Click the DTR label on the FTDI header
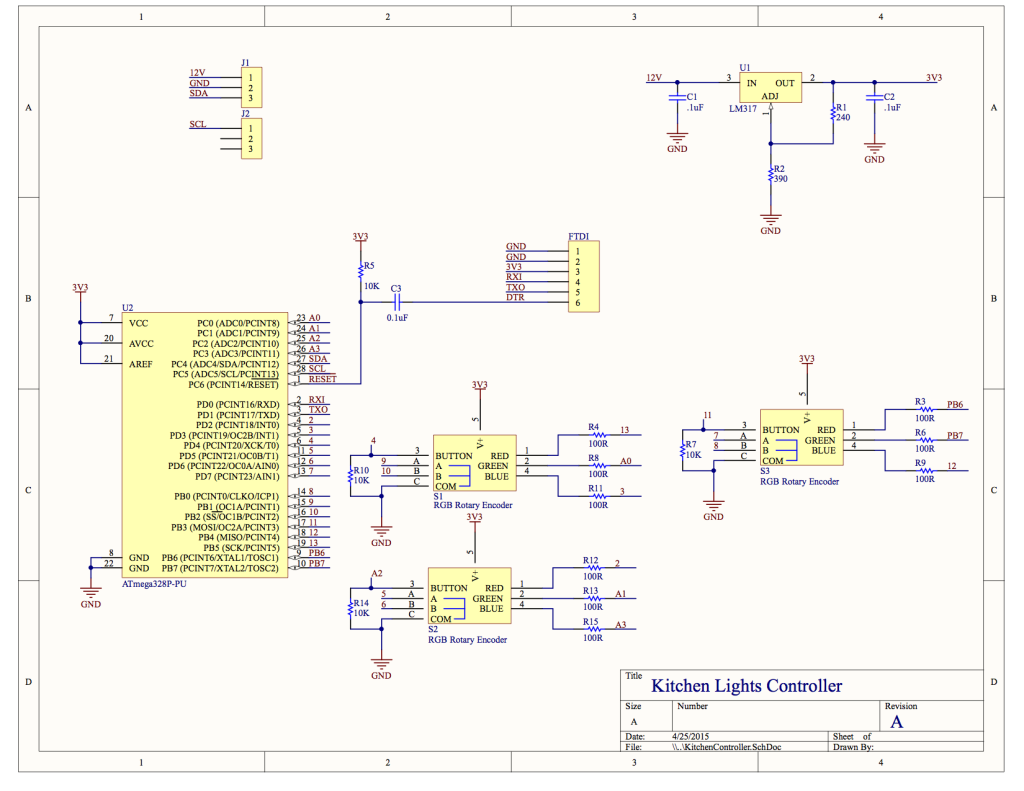Viewport: 1024px width, 791px height. 515,297
